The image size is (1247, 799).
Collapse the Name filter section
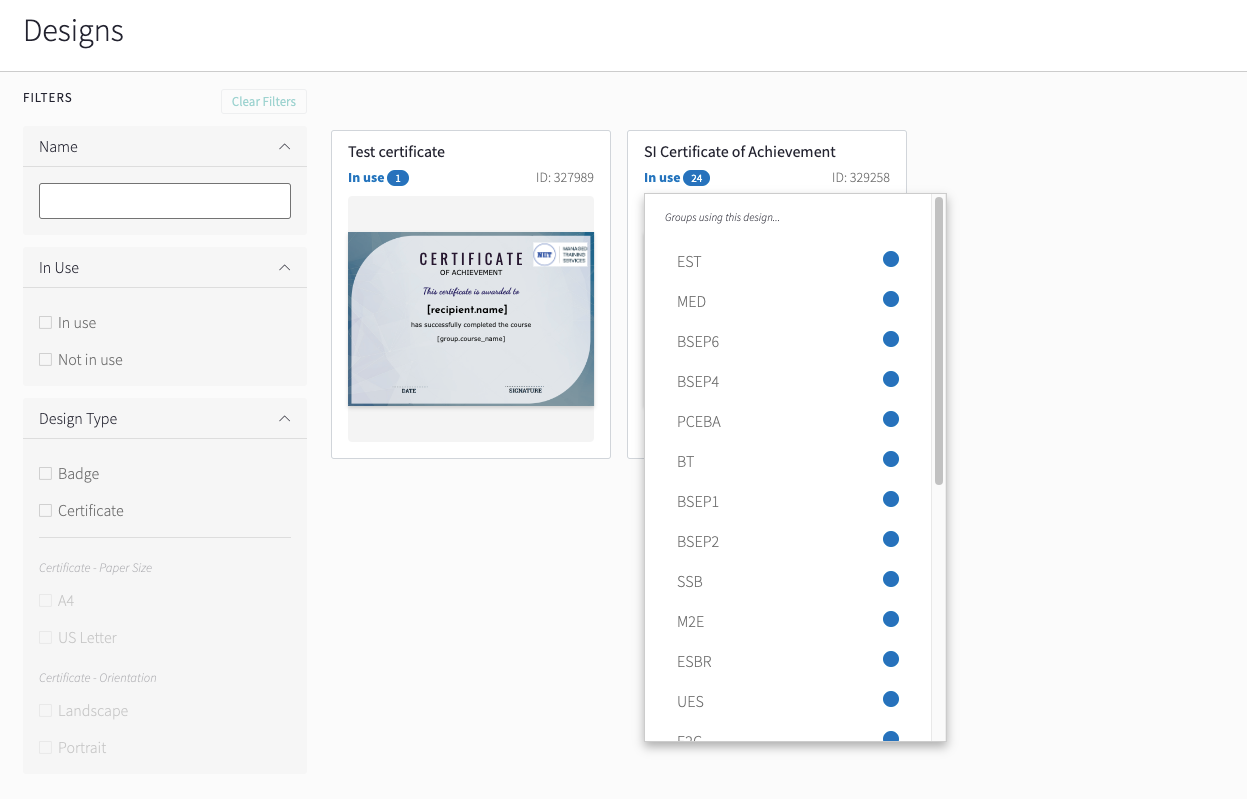point(285,147)
